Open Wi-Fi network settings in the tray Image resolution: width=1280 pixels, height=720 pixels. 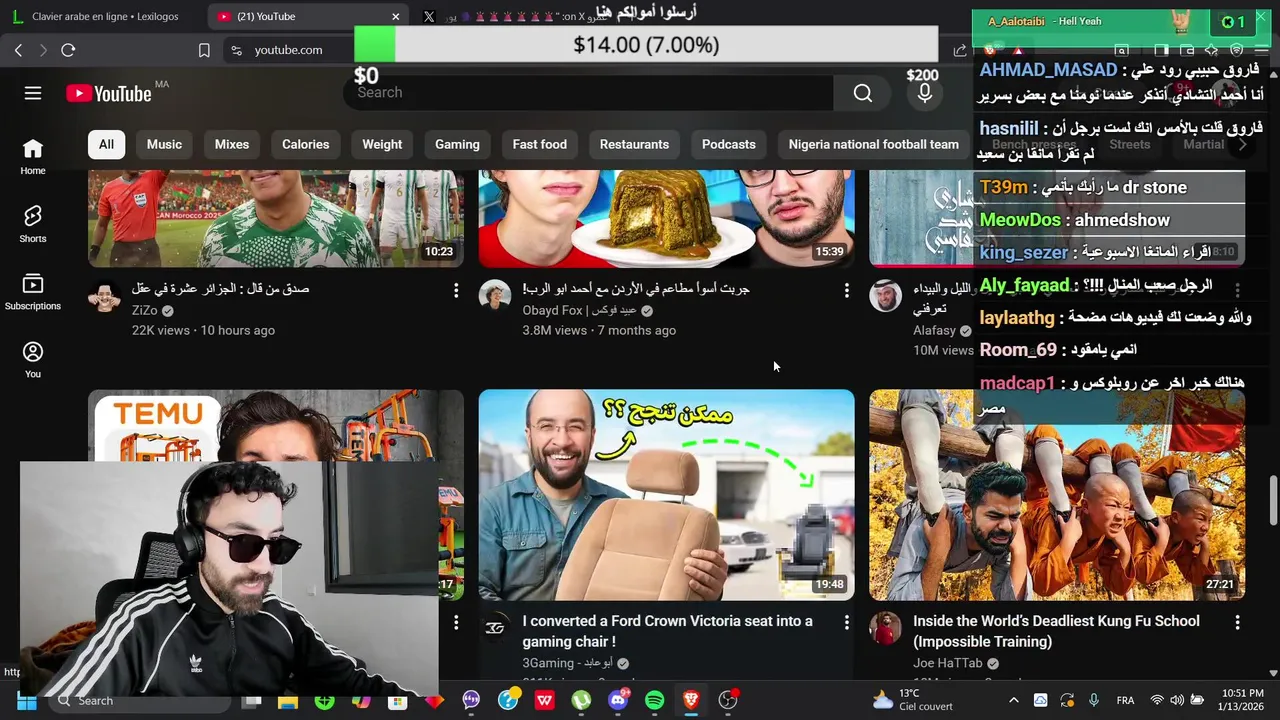(x=1157, y=701)
